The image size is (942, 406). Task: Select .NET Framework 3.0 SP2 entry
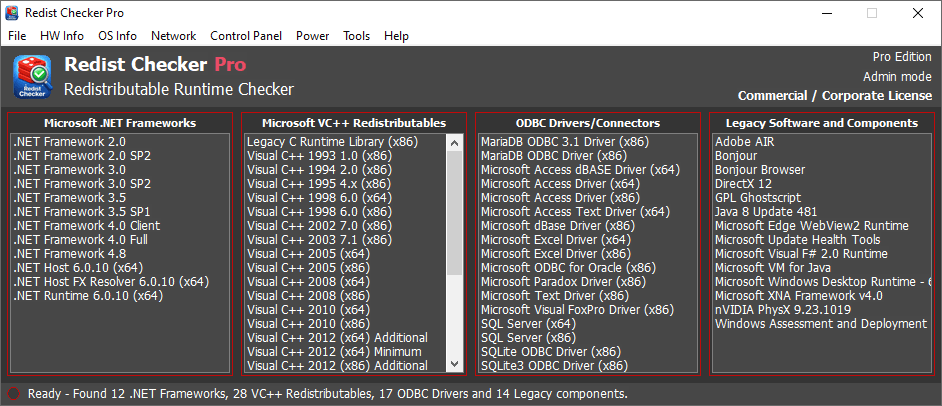click(82, 184)
